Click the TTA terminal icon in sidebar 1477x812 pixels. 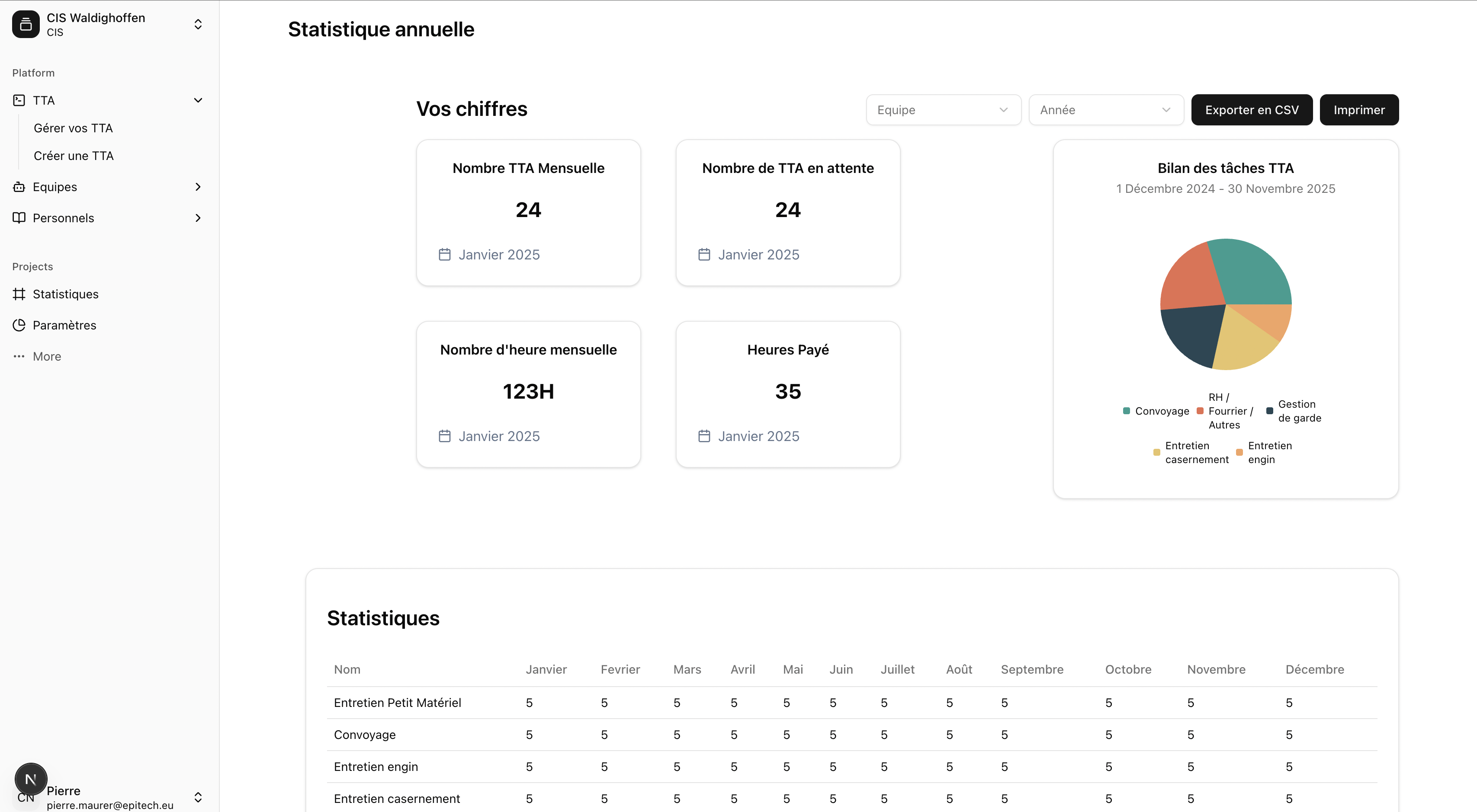(x=19, y=100)
